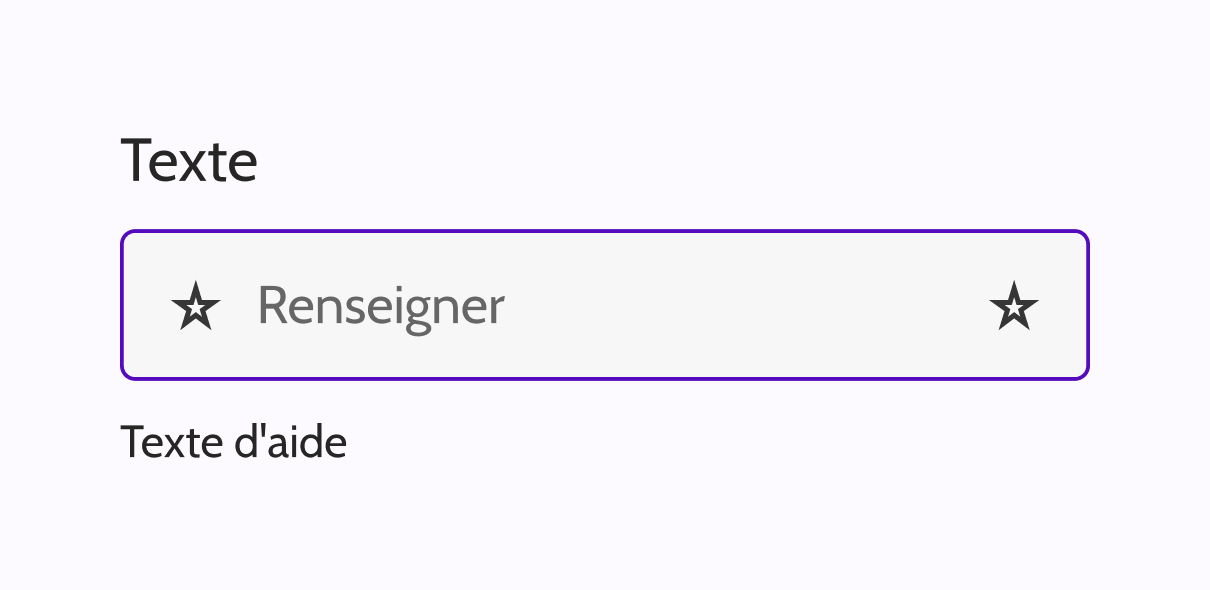1210x590 pixels.
Task: Click the heading text Texte
Action: (x=189, y=161)
